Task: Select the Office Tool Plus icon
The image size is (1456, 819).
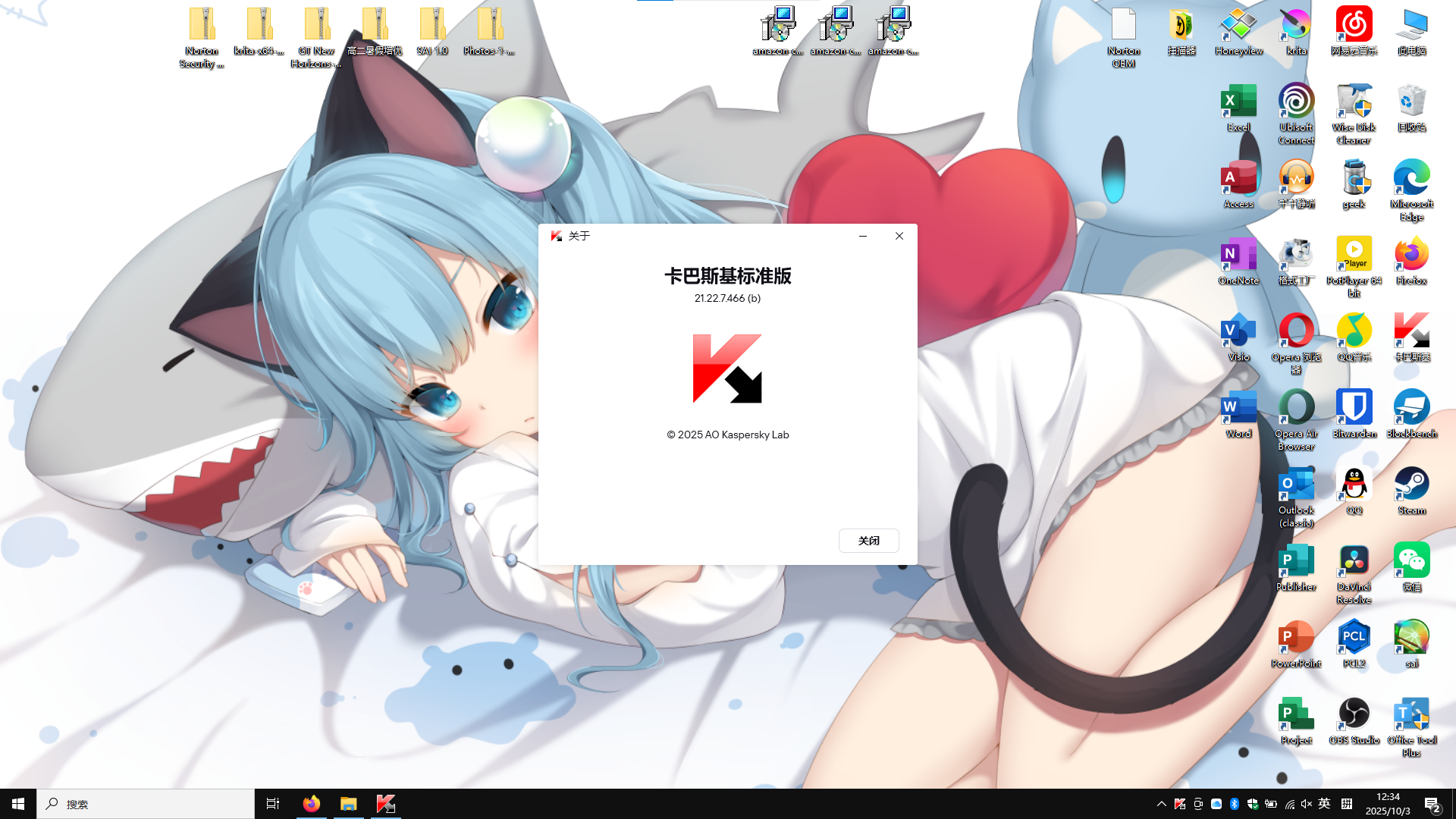Action: [x=1411, y=726]
